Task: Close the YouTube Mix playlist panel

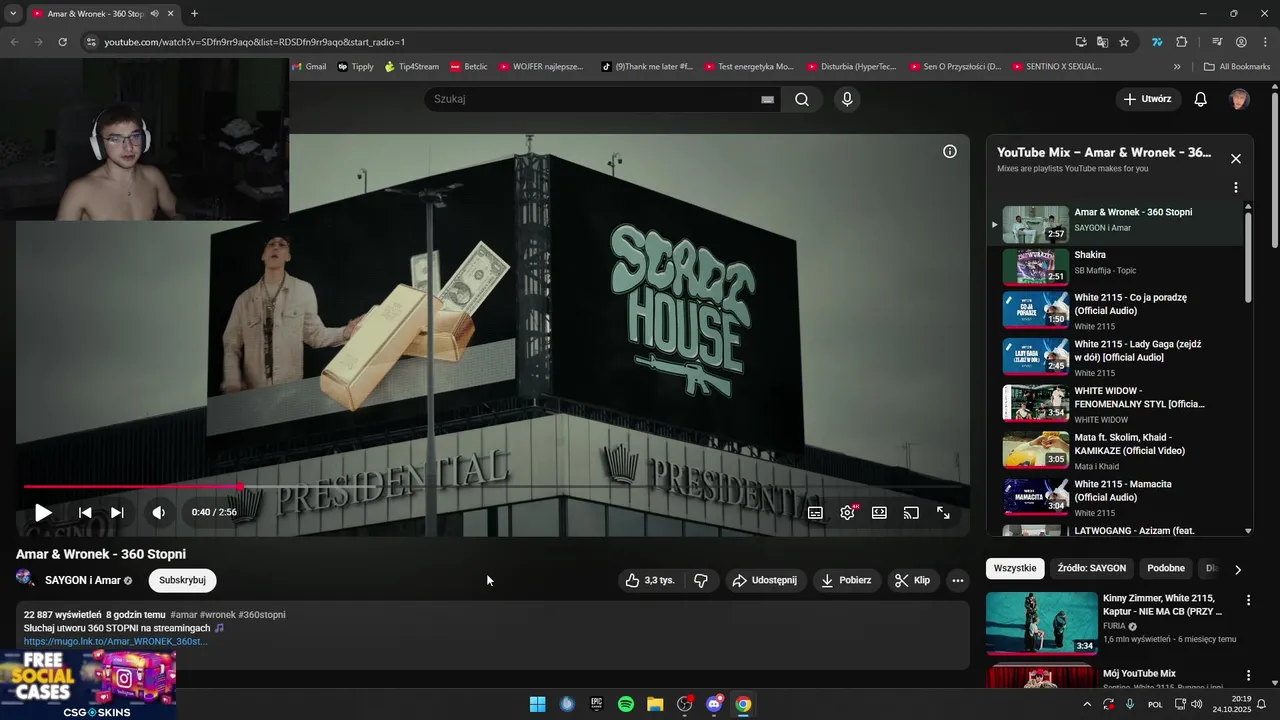Action: (x=1236, y=159)
